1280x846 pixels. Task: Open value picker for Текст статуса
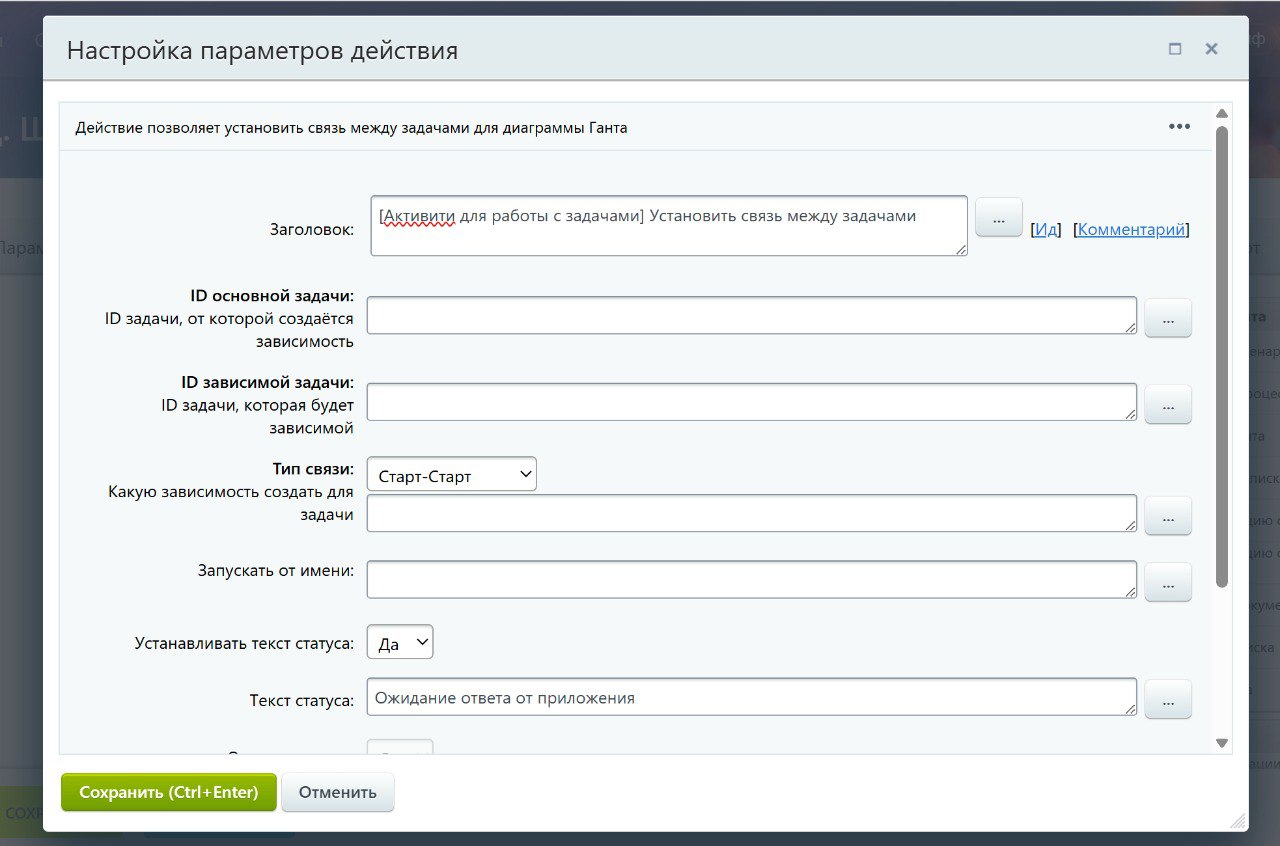click(x=1167, y=699)
